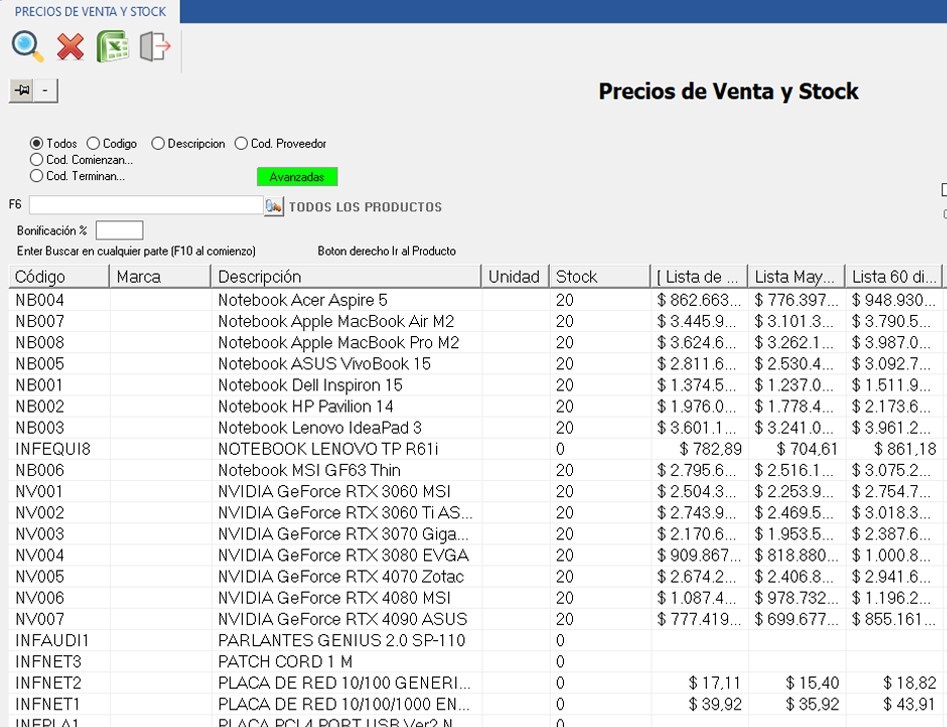Export the list with the Excel icon
Screen dimensions: 947x727
pos(112,46)
